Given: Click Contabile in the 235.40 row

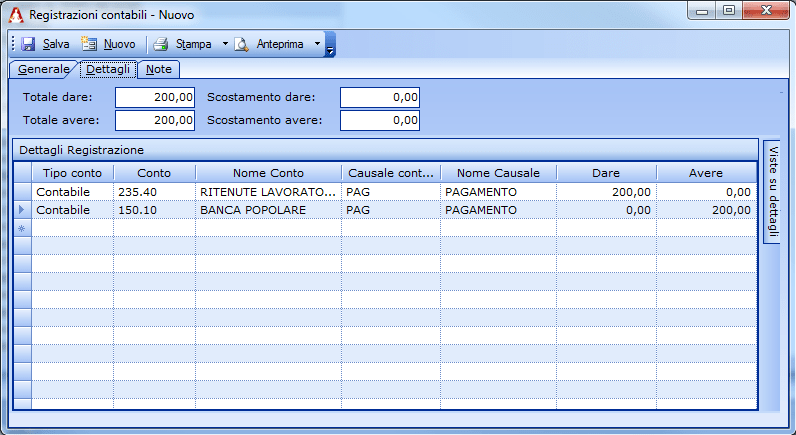Looking at the screenshot, I should 73,192.
